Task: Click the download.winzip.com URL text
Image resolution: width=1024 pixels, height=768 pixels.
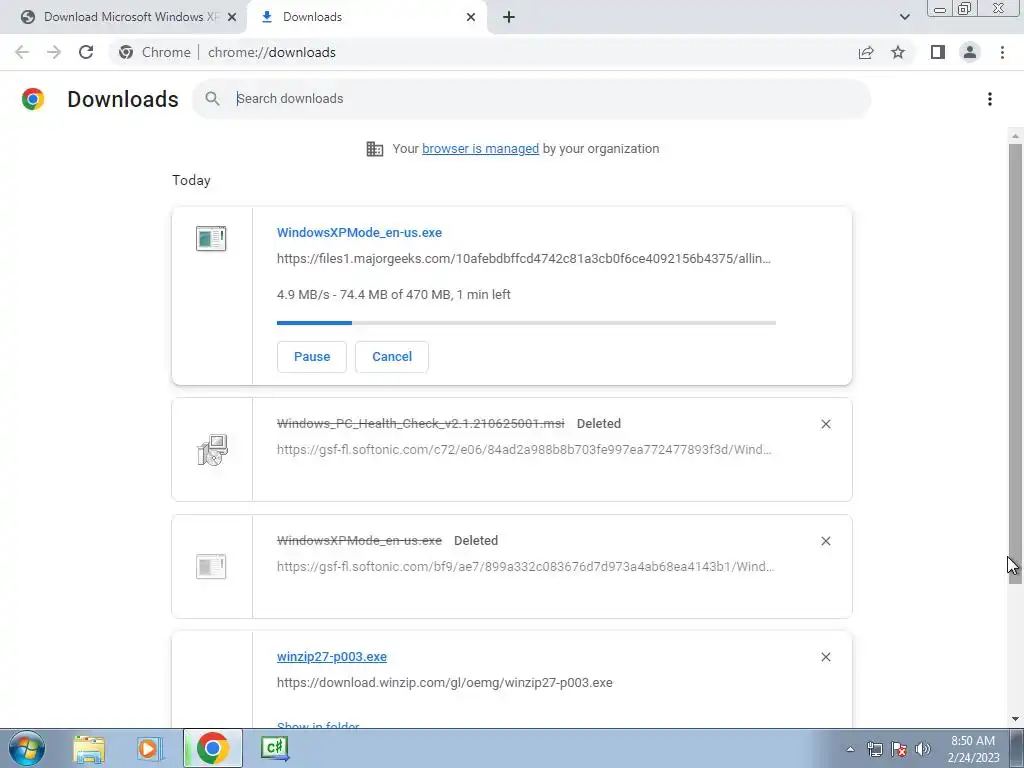Action: click(x=445, y=683)
